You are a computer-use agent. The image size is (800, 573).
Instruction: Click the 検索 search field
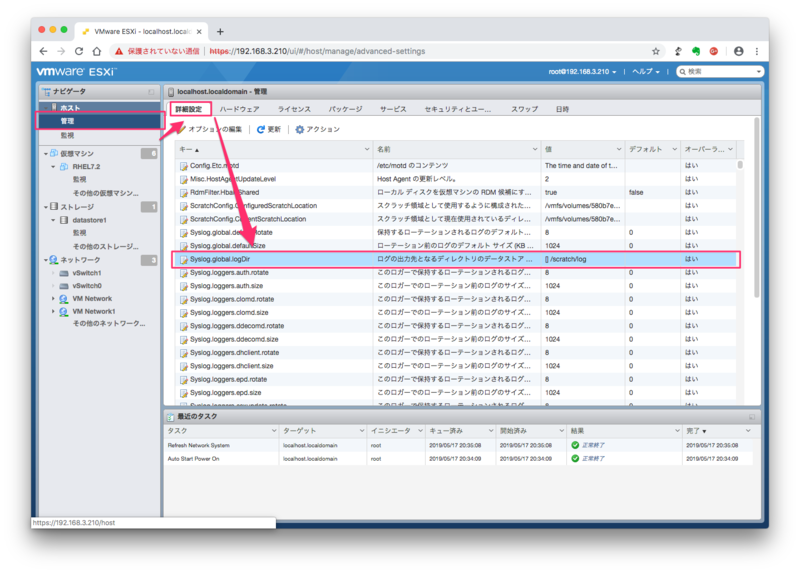(719, 71)
